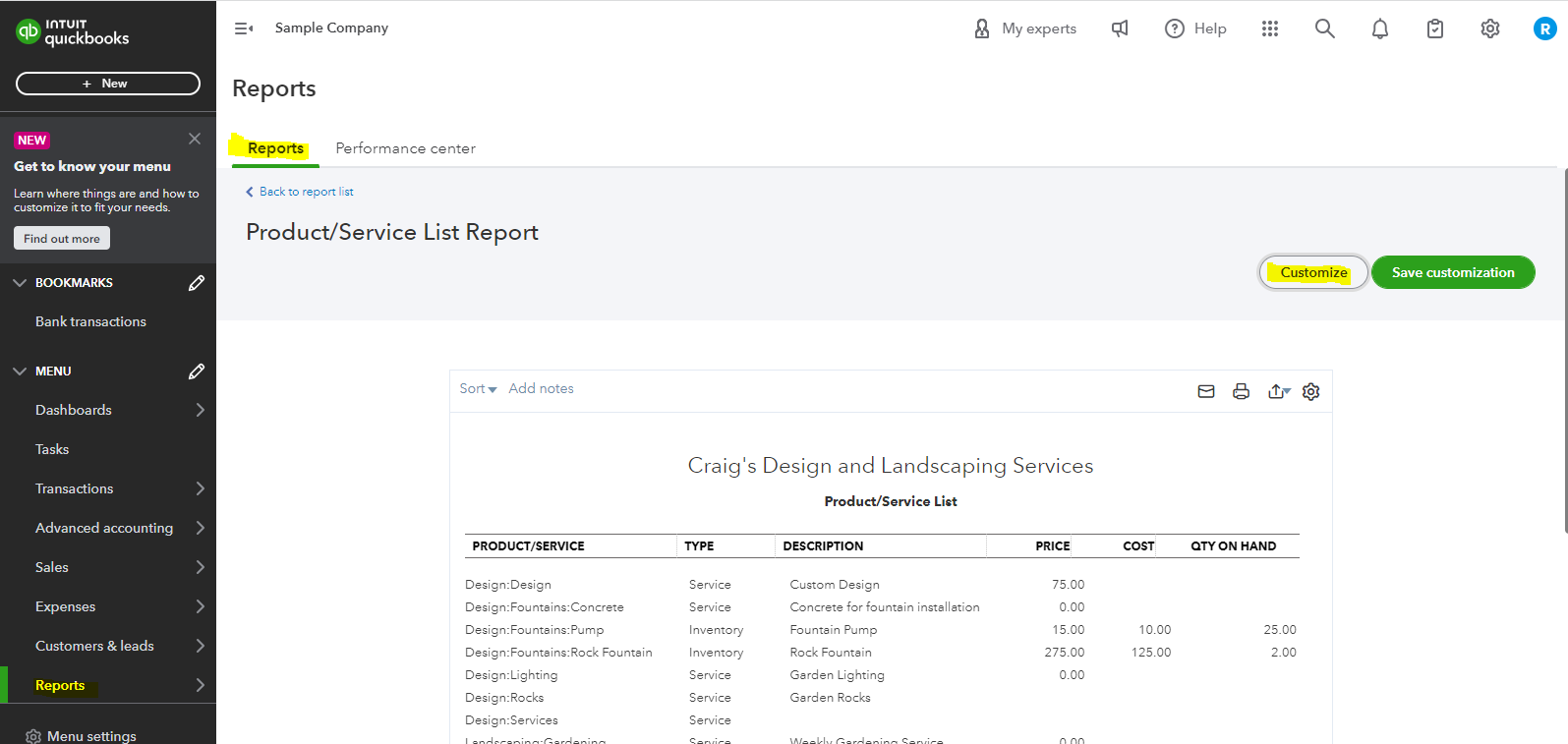Click the search magnifier icon
This screenshot has width=1568, height=744.
(1325, 29)
